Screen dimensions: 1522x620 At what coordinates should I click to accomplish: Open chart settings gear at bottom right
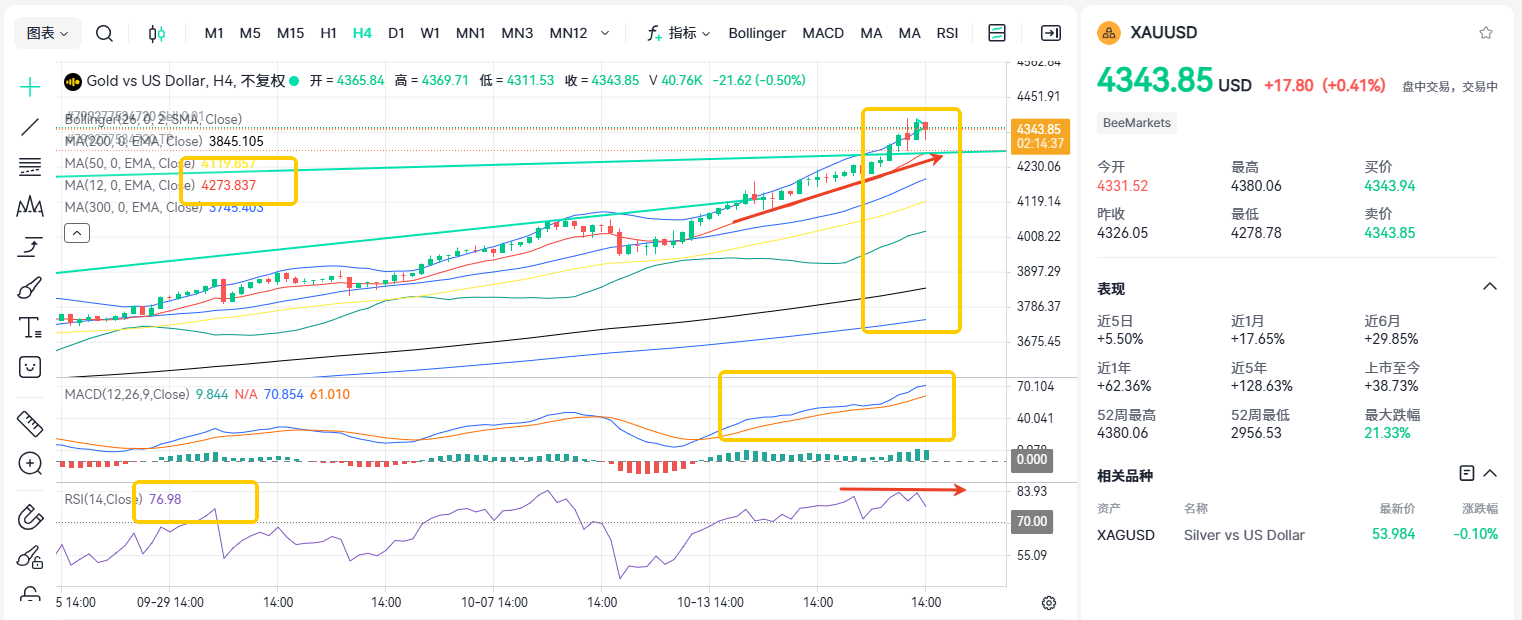[x=1049, y=602]
